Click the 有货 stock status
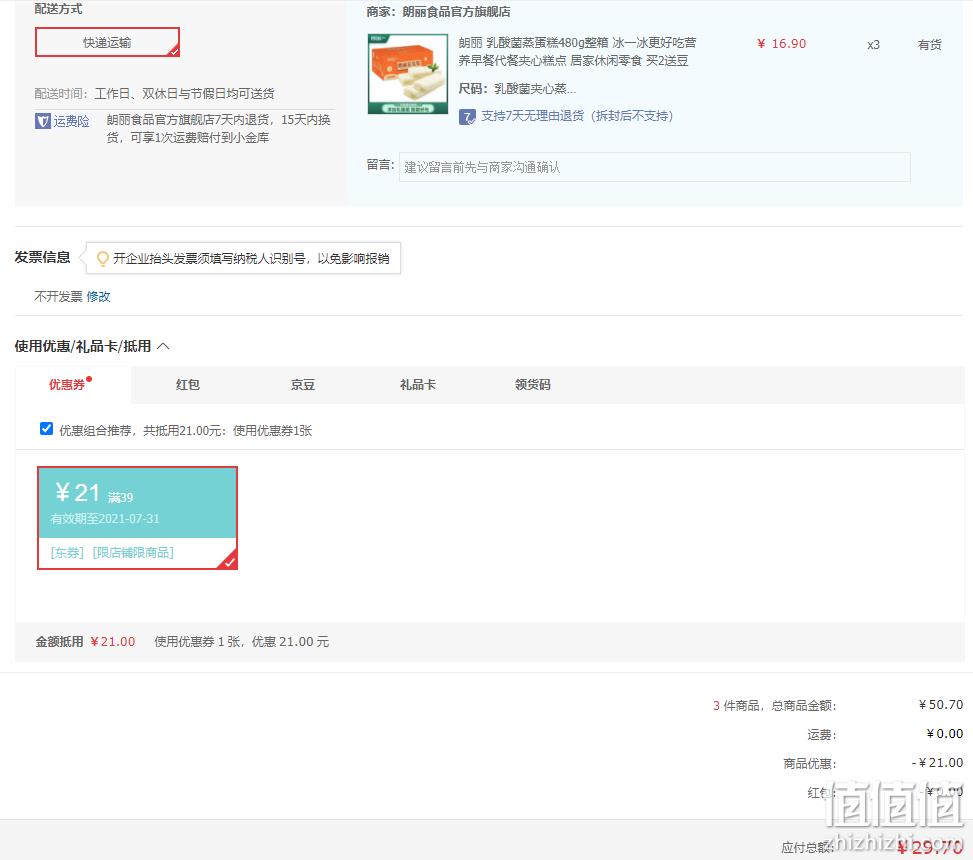 (930, 45)
